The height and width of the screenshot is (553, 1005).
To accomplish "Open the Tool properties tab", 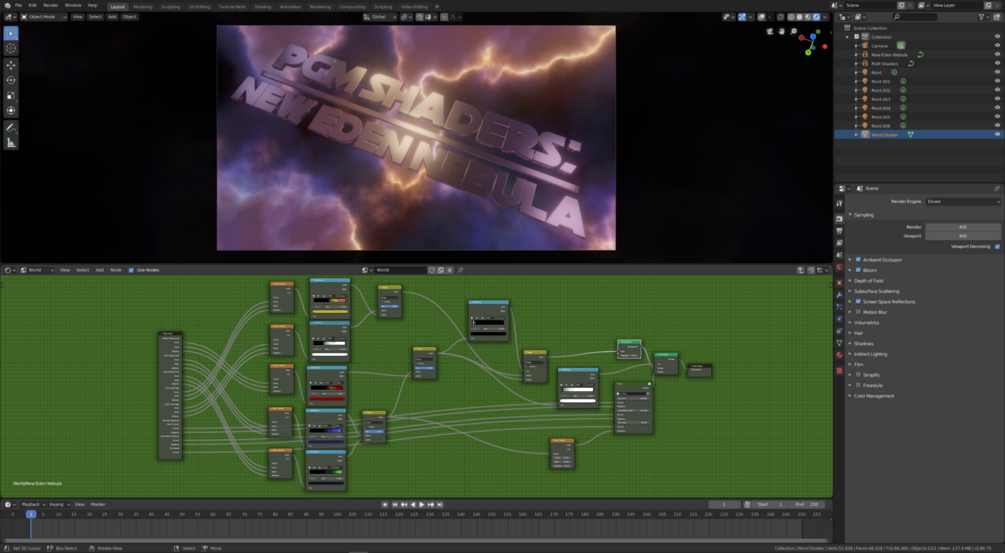I will point(839,203).
